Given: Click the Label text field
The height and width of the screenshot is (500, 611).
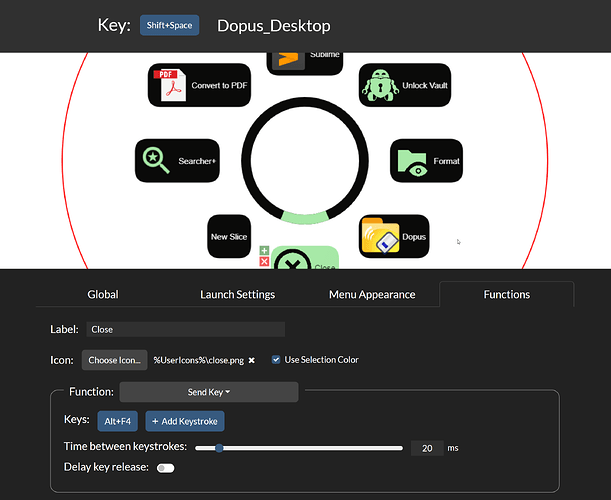Looking at the screenshot, I should pyautogui.click(x=185, y=329).
